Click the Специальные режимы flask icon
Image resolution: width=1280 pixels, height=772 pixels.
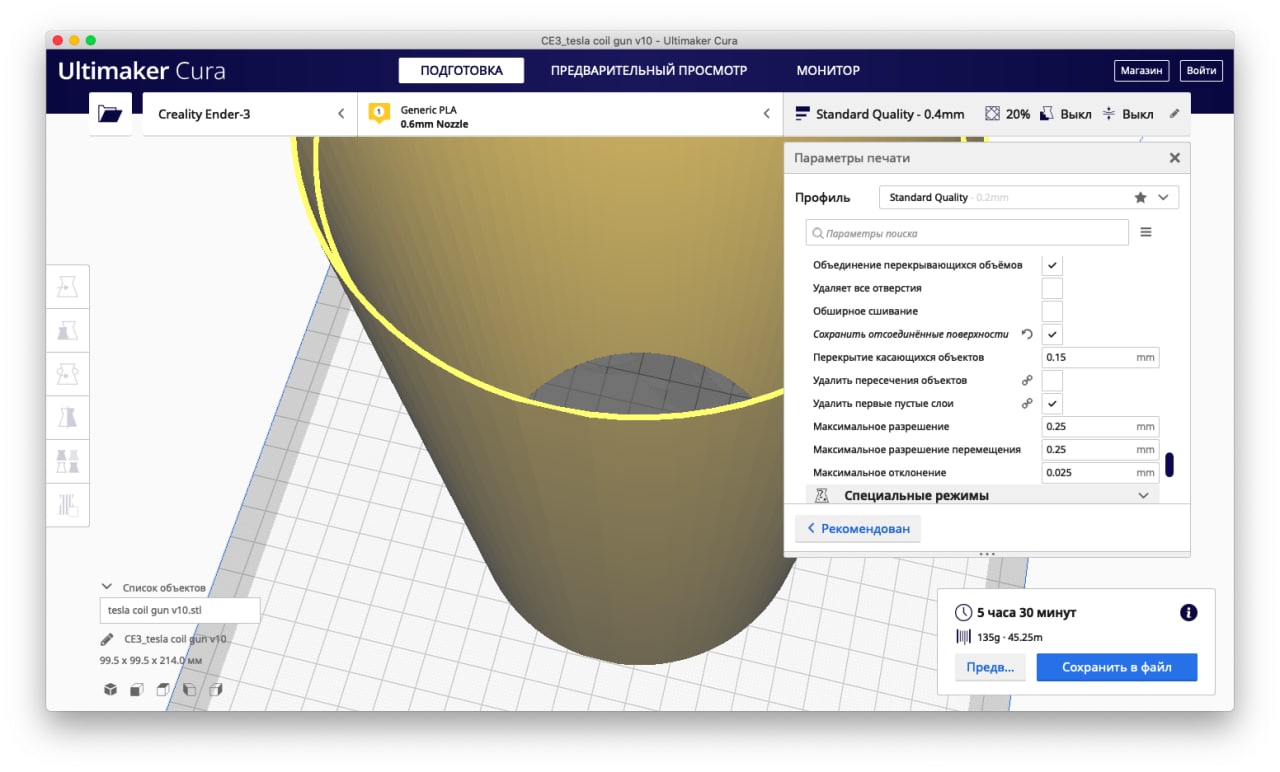823,495
